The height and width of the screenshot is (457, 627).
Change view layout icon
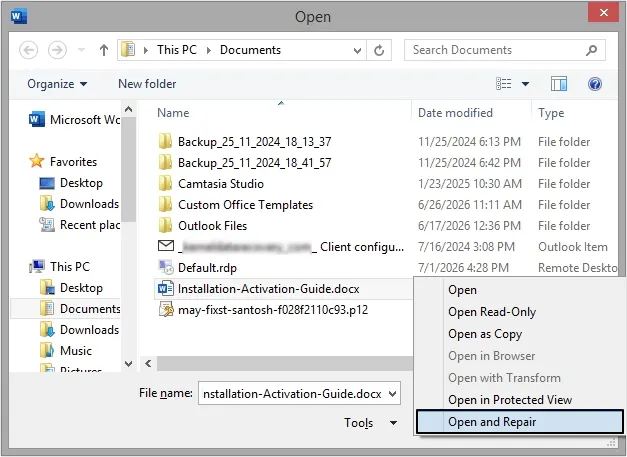pyautogui.click(x=504, y=84)
